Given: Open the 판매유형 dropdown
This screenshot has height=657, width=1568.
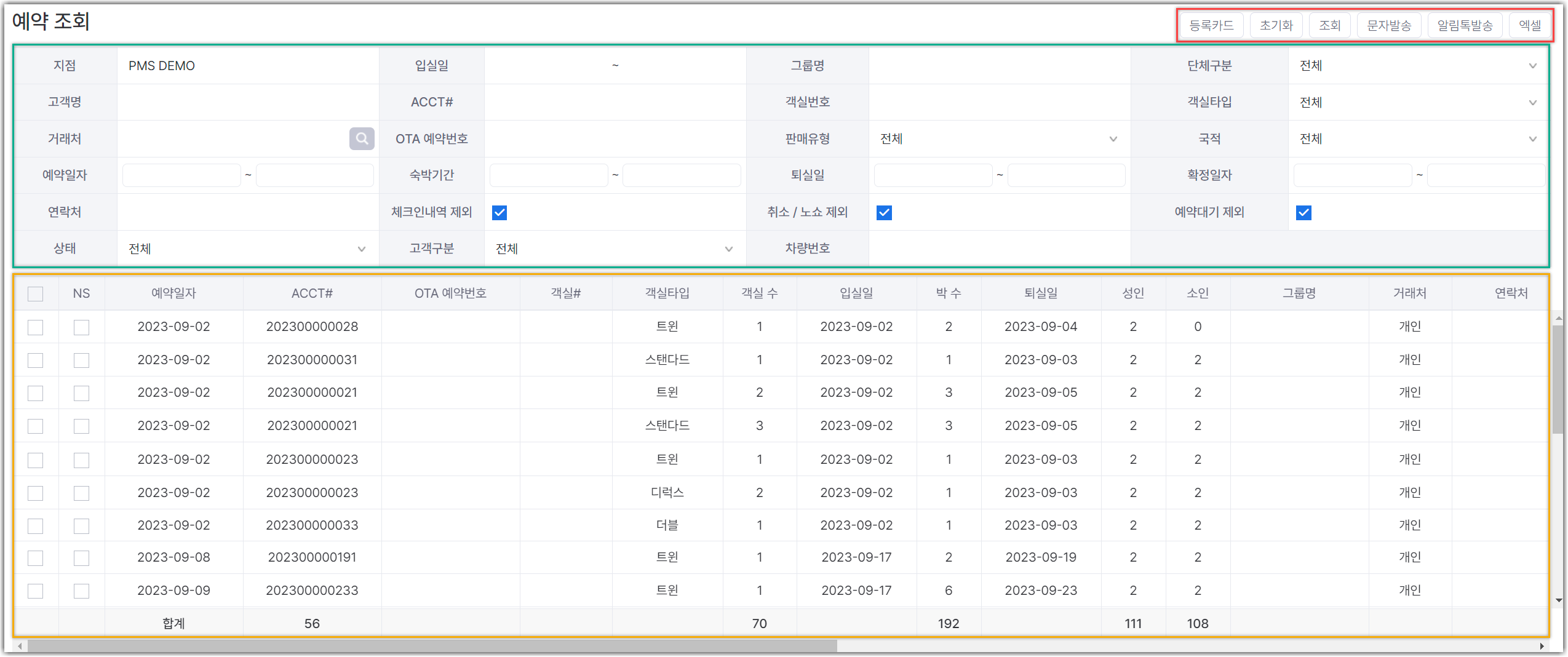Looking at the screenshot, I should [999, 139].
